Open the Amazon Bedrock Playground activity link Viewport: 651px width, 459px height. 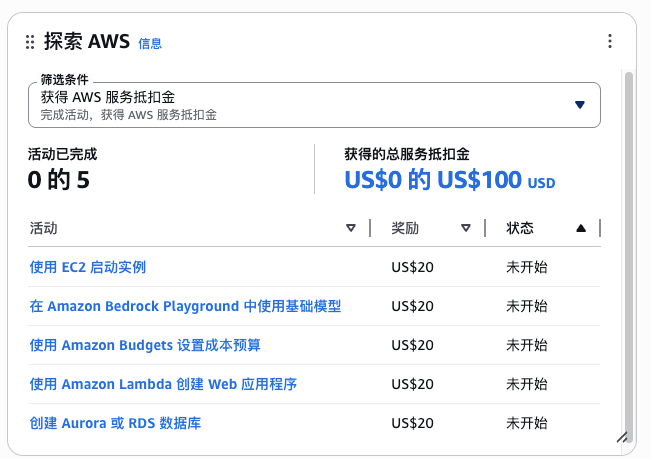(185, 306)
